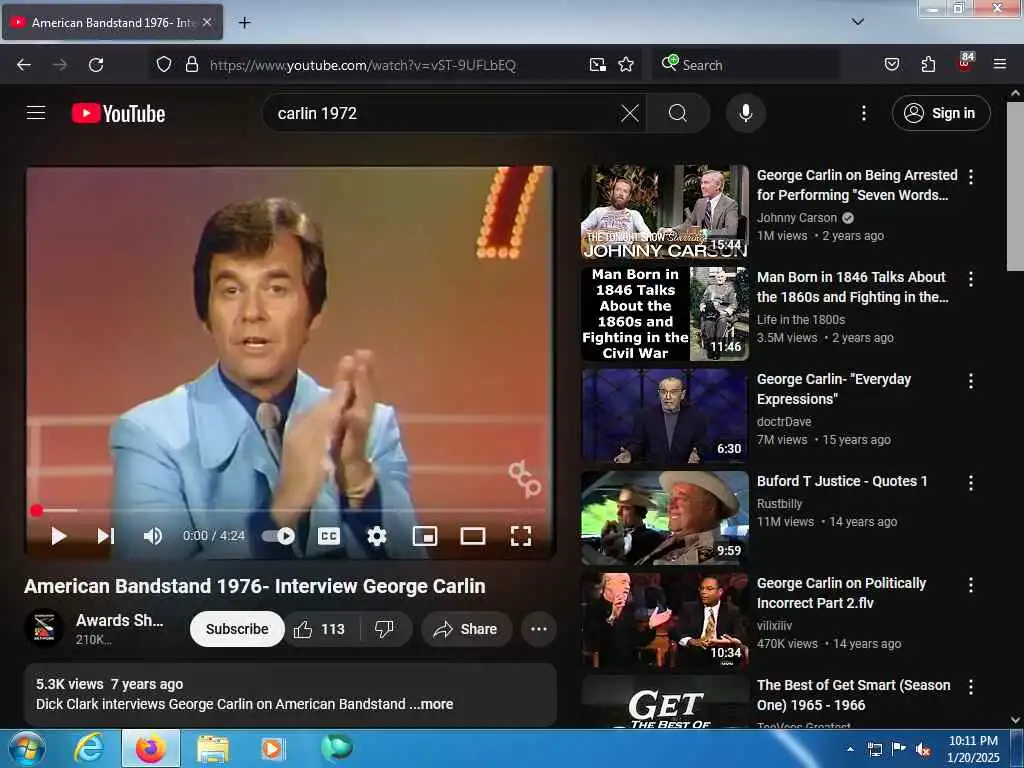Switch to miniplayer mode

425,536
